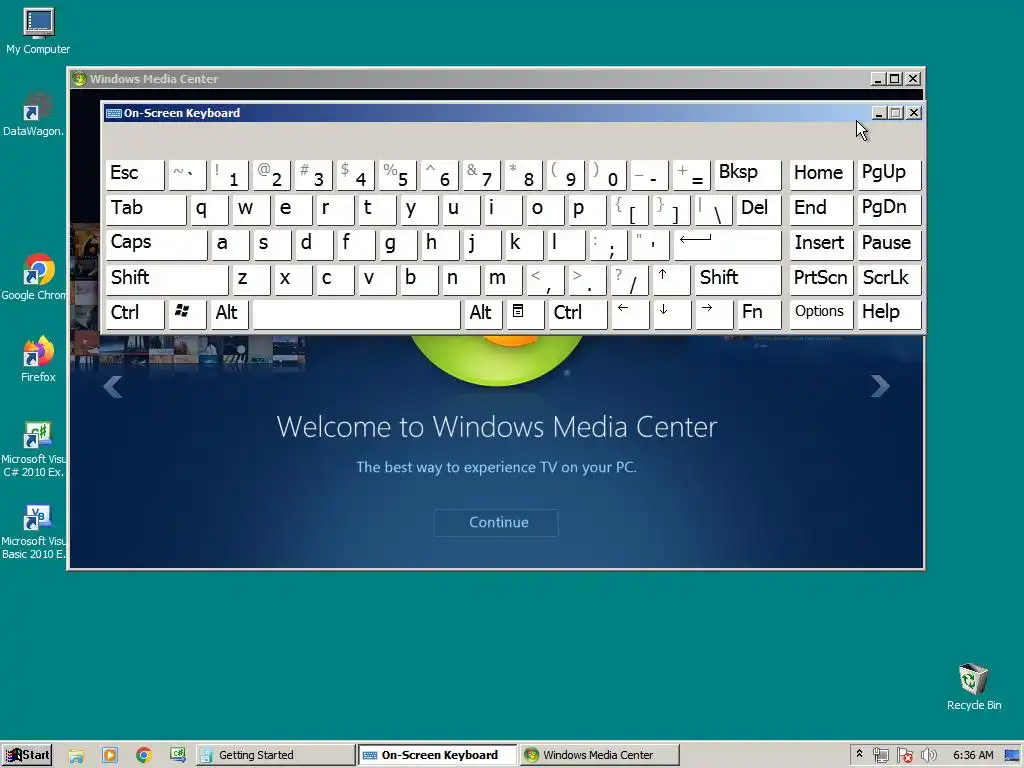Toggle the right Shift key

(737, 279)
